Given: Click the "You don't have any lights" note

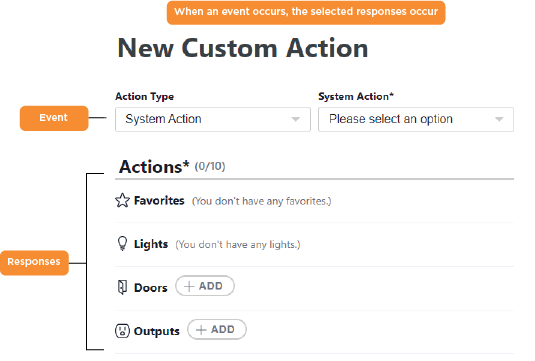Looking at the screenshot, I should (237, 245).
